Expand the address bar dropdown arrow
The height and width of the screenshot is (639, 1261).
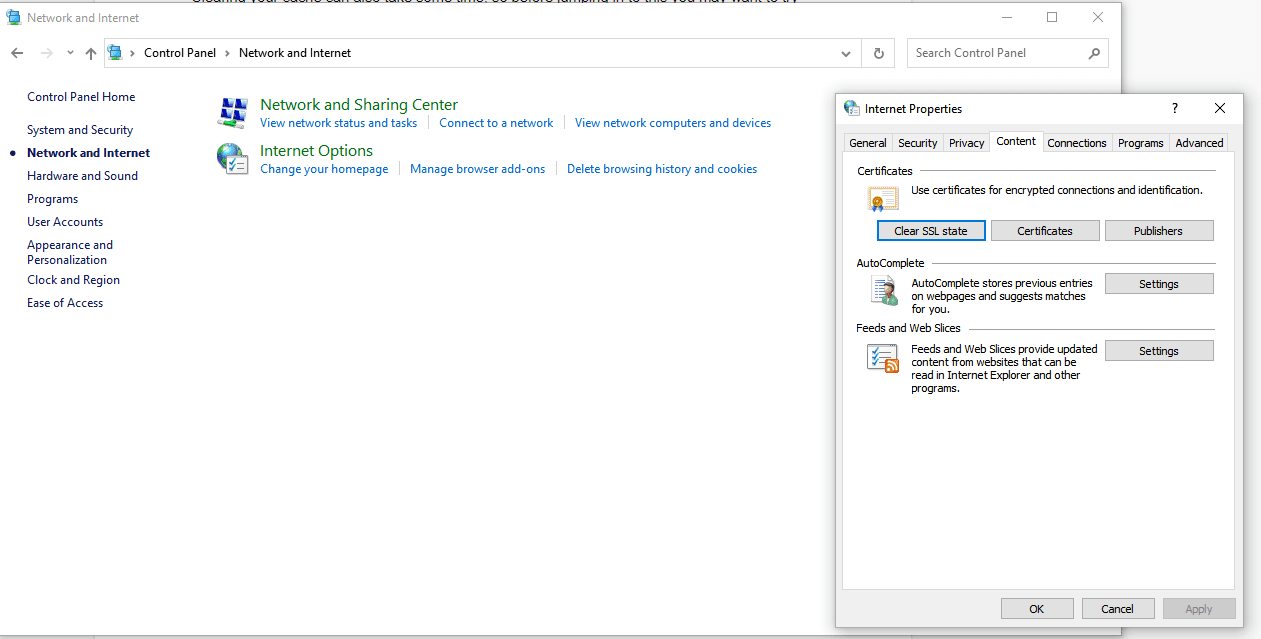tap(845, 53)
